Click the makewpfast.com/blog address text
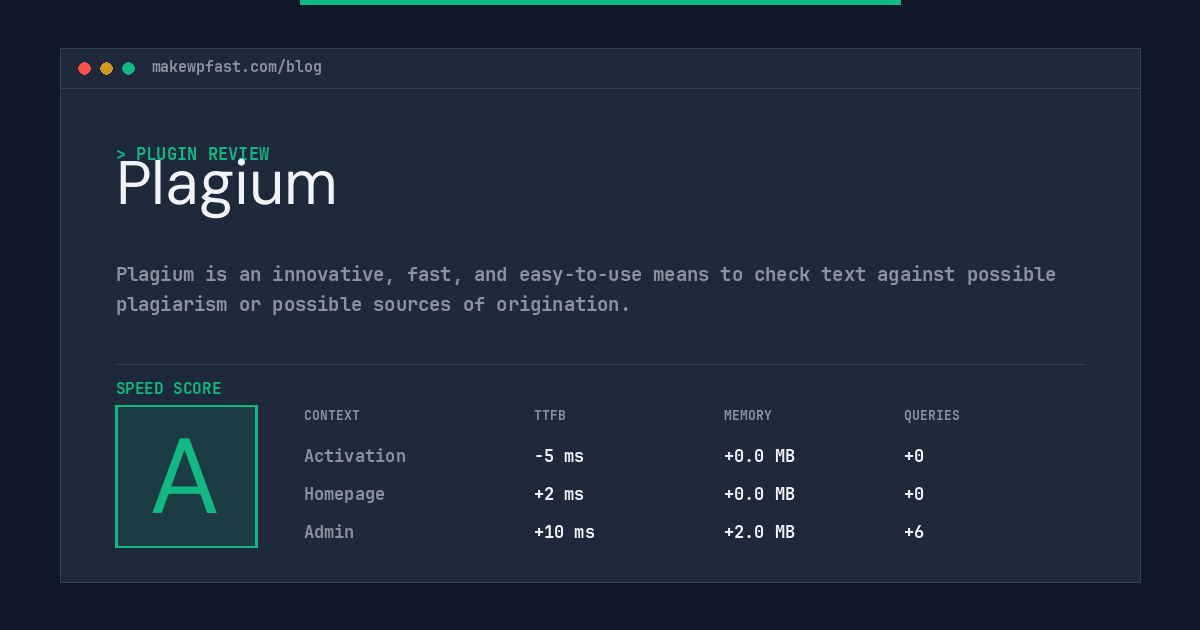The height and width of the screenshot is (630, 1200). 237,67
